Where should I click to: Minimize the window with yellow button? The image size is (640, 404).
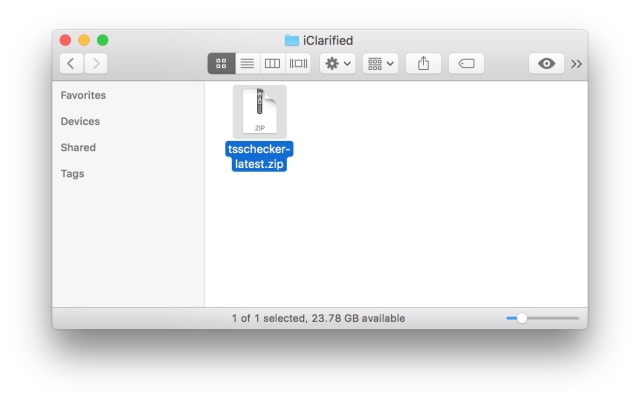coord(84,40)
